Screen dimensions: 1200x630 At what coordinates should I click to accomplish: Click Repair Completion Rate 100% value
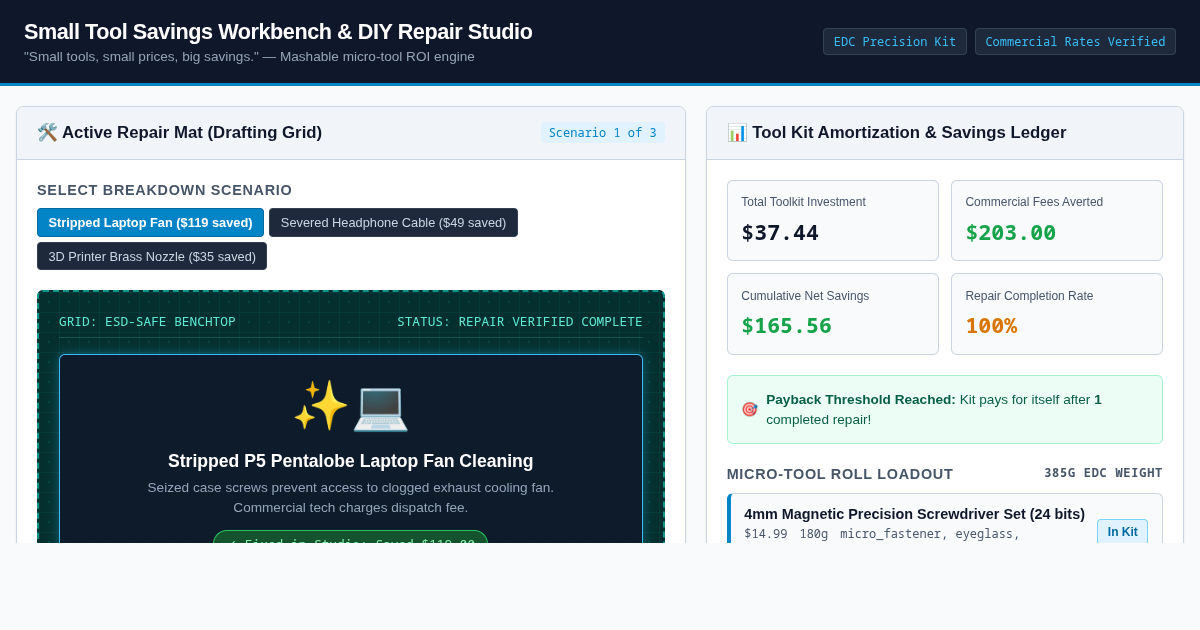tap(991, 326)
